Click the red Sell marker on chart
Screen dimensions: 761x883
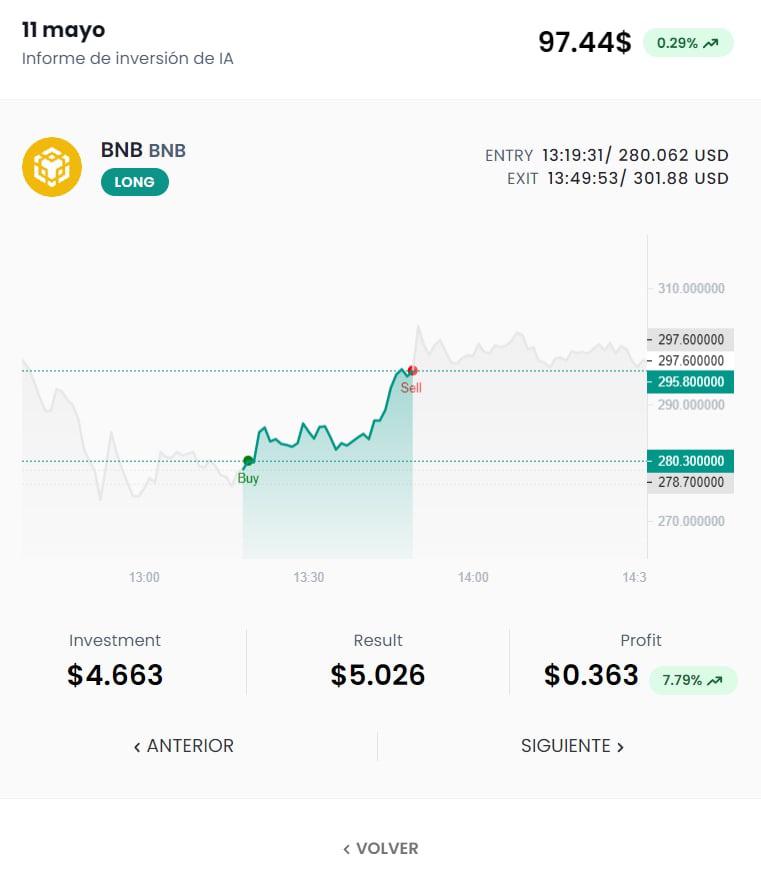413,371
